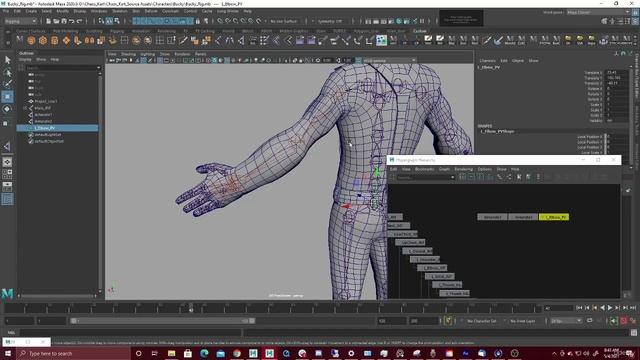Click the range slider bar below the timeline

[x=162, y=321]
